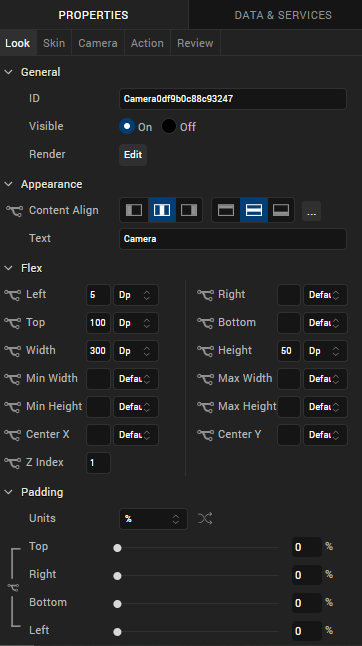Select horizontal center content alignment icon
The image size is (362, 646).
(x=162, y=210)
